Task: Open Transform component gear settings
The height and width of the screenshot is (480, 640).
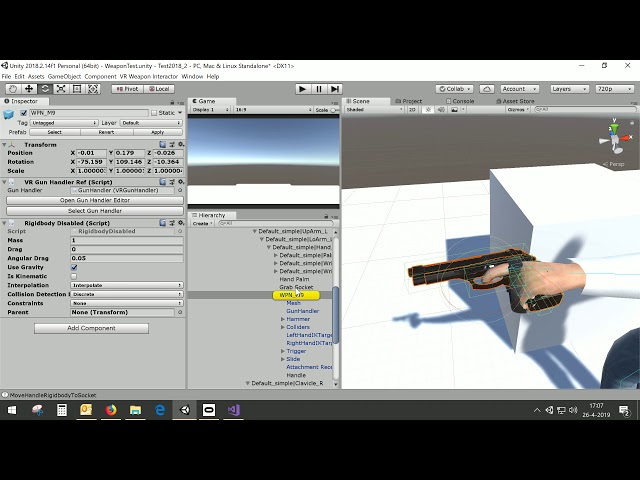Action: pos(181,144)
